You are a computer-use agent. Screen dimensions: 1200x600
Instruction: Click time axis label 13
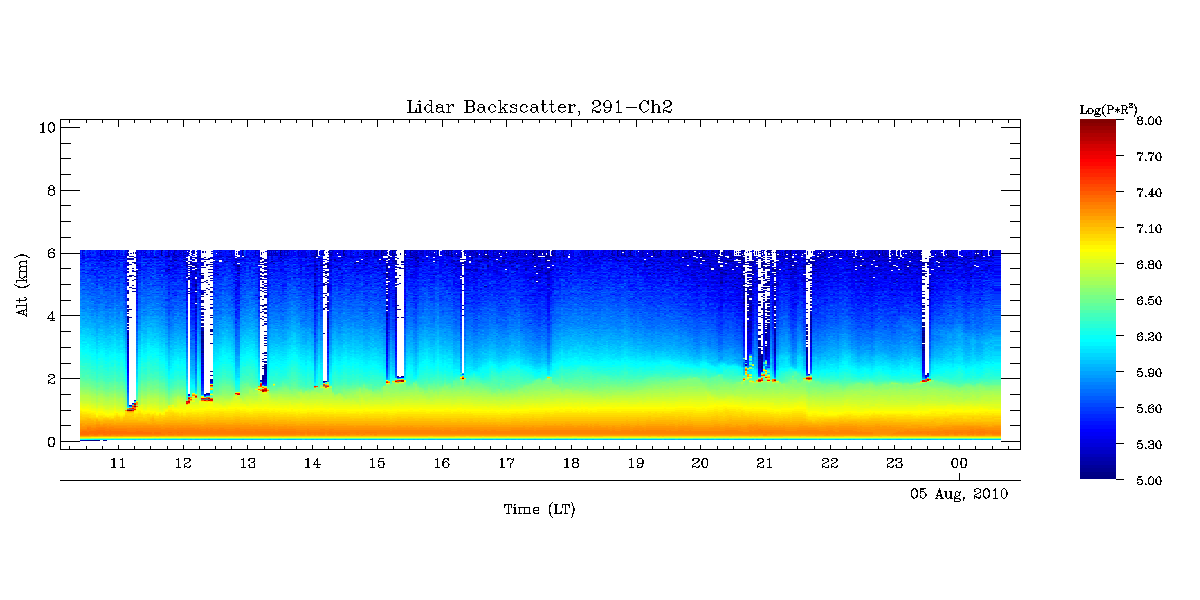pos(248,464)
